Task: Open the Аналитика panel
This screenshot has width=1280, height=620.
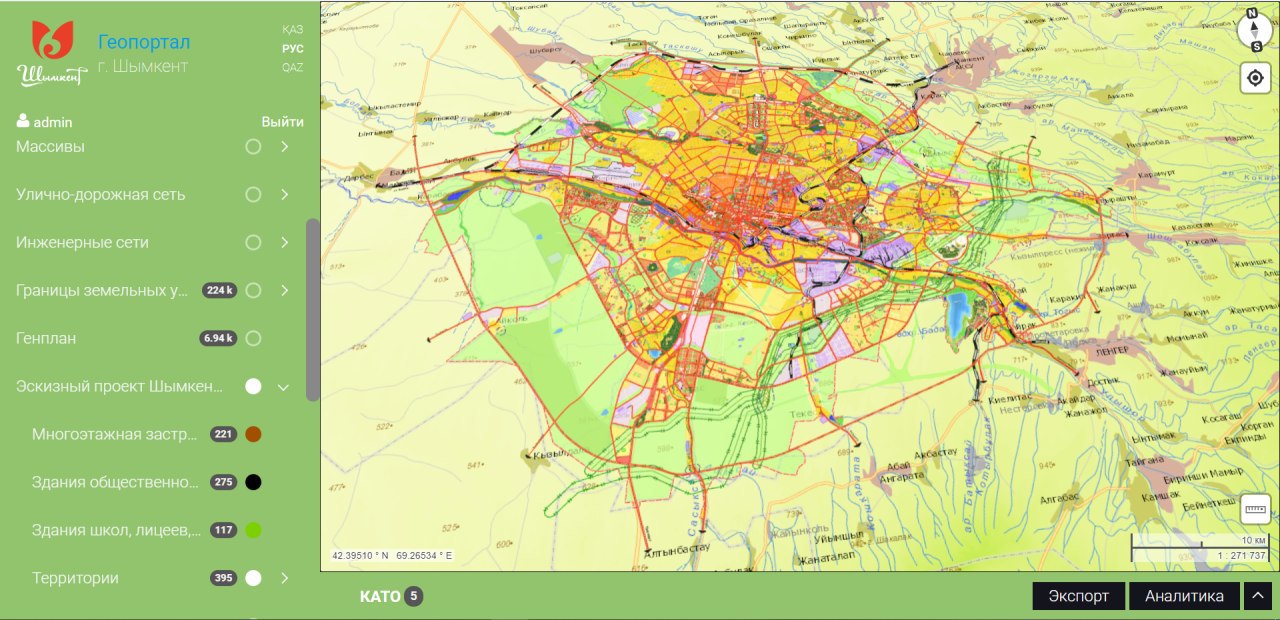Action: pyautogui.click(x=1184, y=596)
